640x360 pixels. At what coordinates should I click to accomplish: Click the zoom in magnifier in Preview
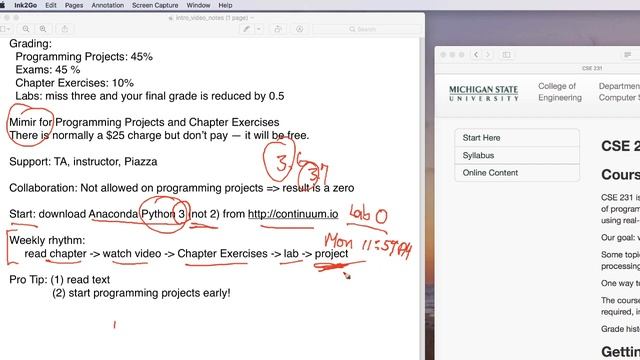click(x=43, y=29)
